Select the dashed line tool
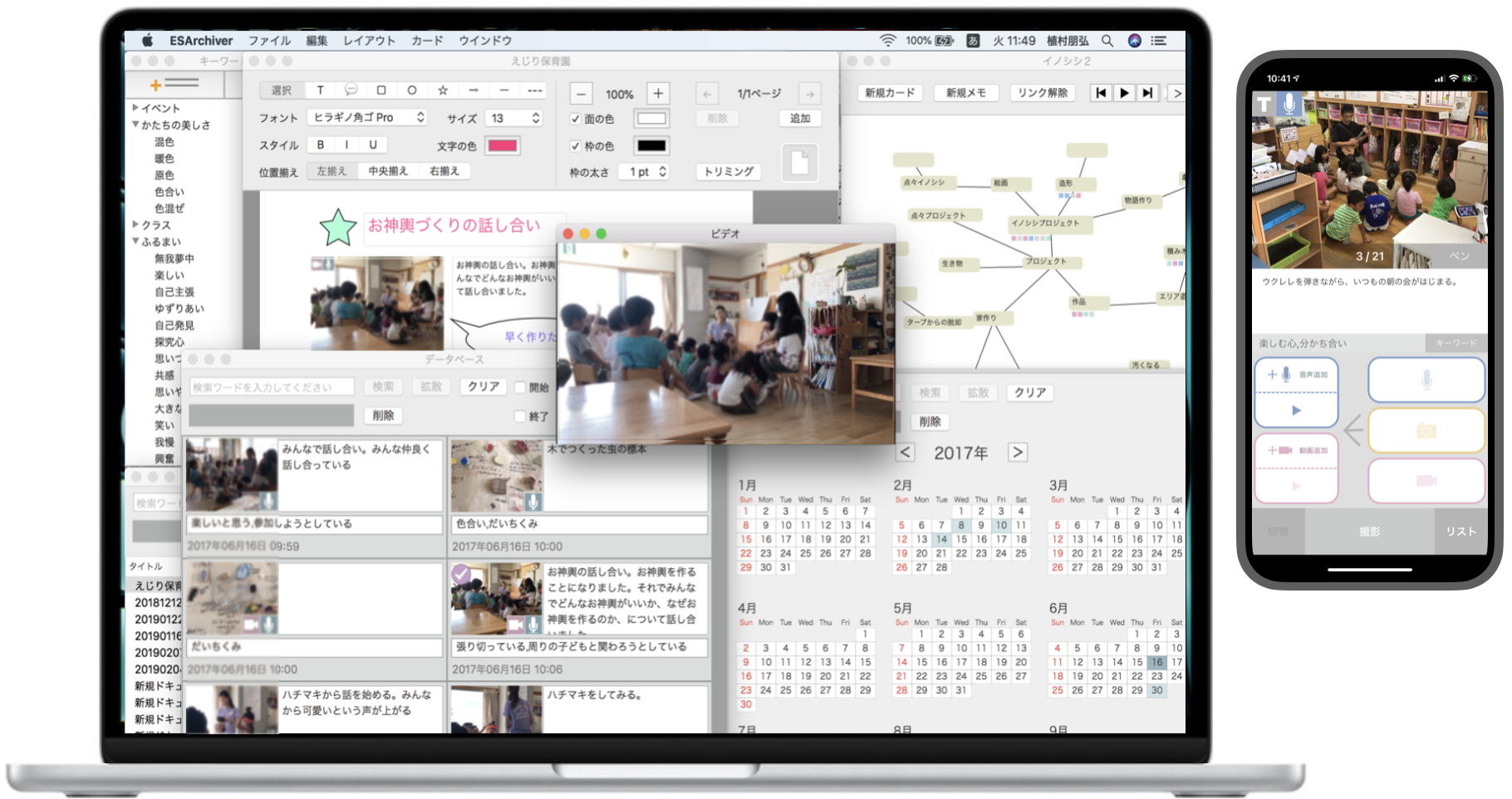 coord(535,91)
